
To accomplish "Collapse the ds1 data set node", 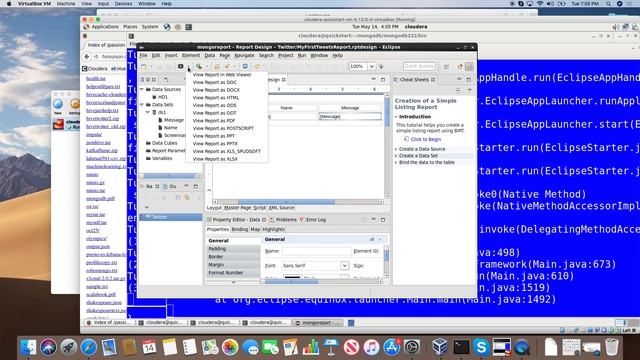I will coord(148,112).
